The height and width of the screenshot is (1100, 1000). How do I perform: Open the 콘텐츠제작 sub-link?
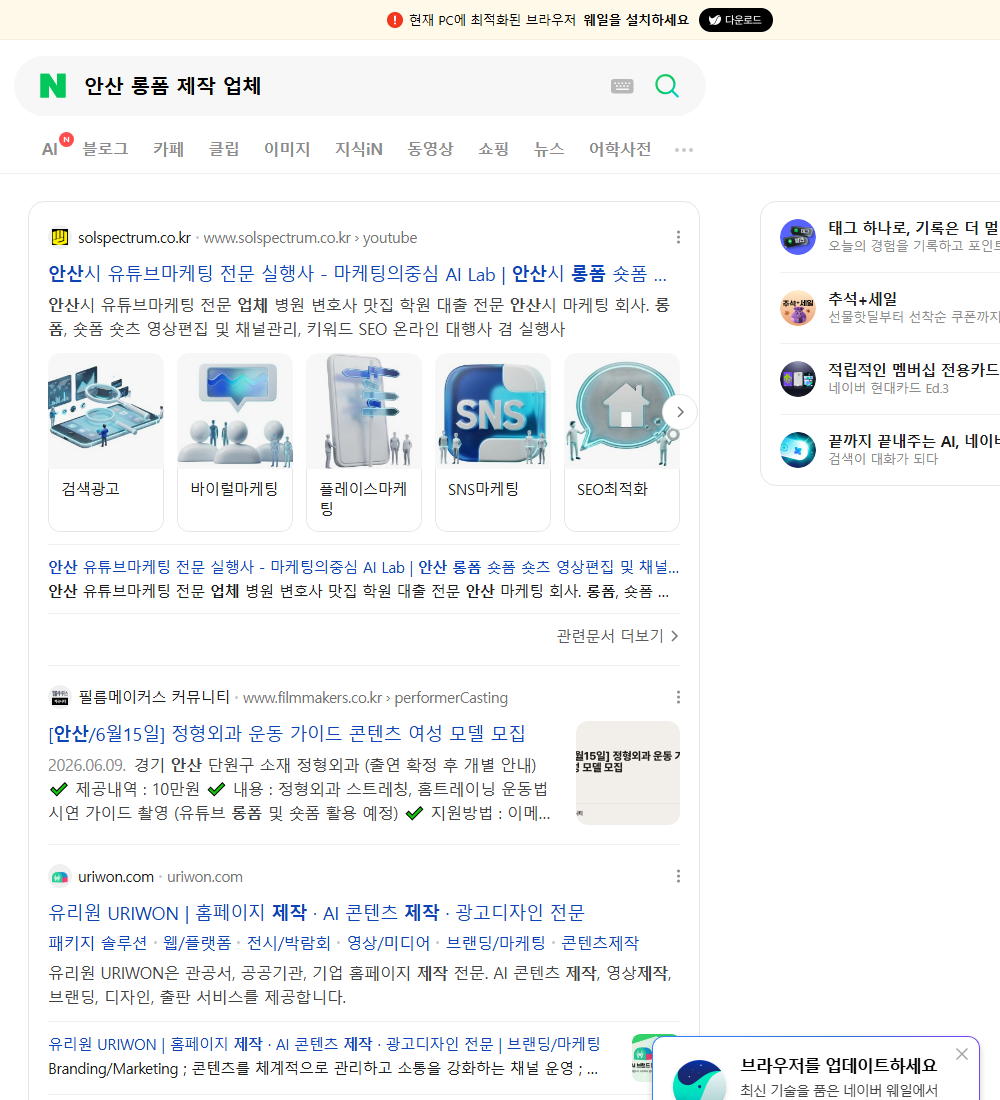tap(600, 943)
